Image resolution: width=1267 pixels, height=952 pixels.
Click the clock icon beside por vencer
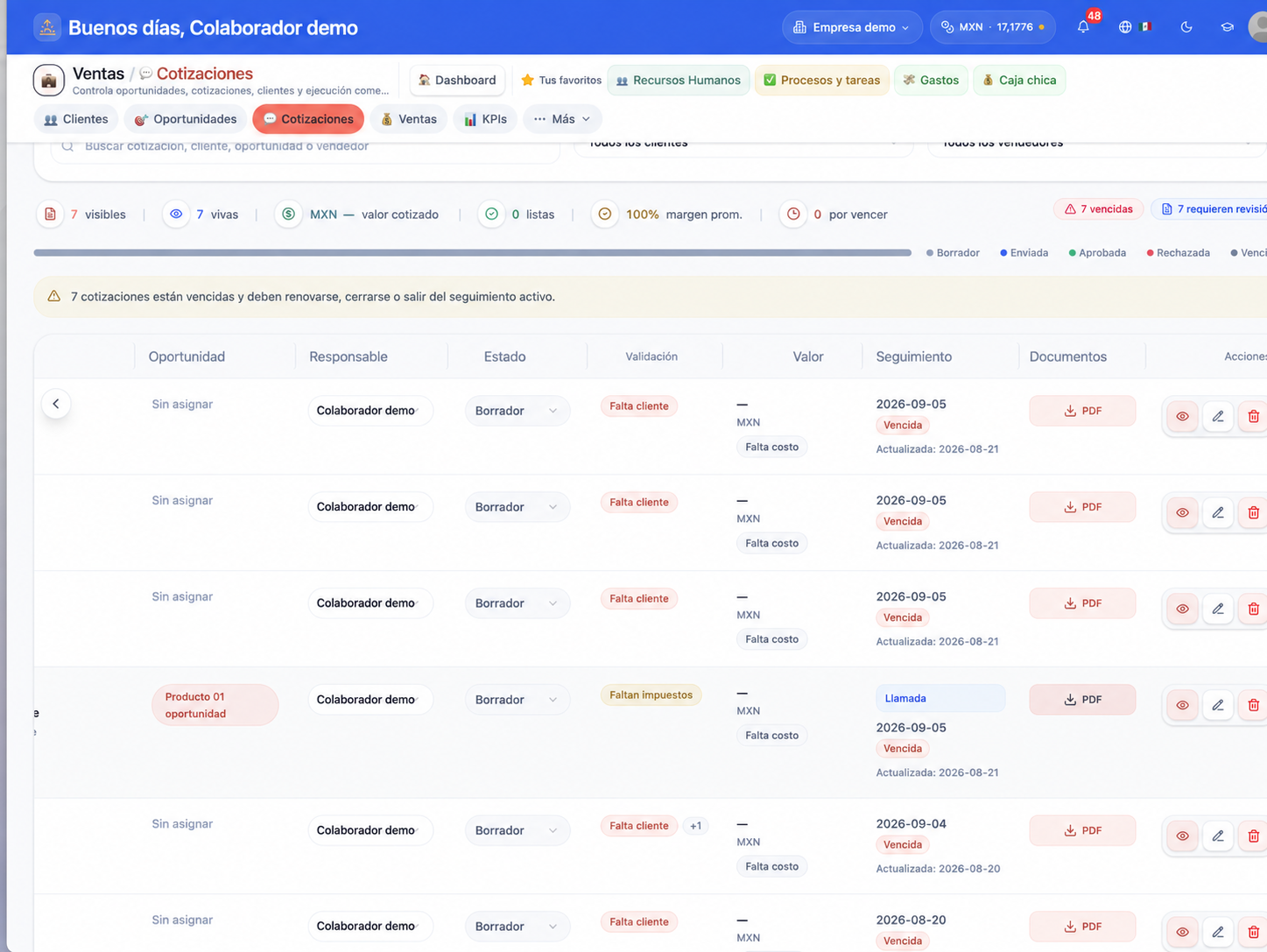point(793,214)
